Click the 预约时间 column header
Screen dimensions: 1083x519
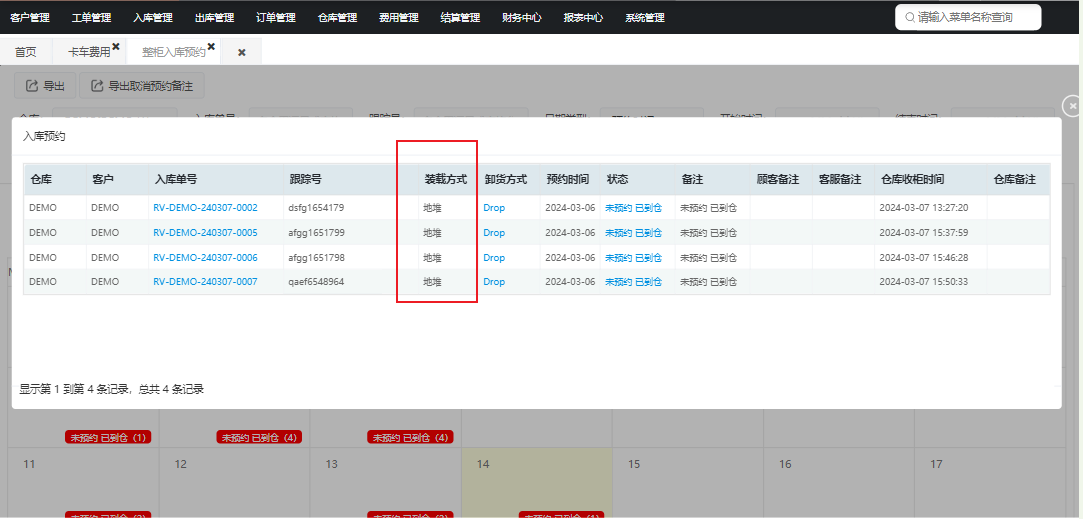click(570, 180)
